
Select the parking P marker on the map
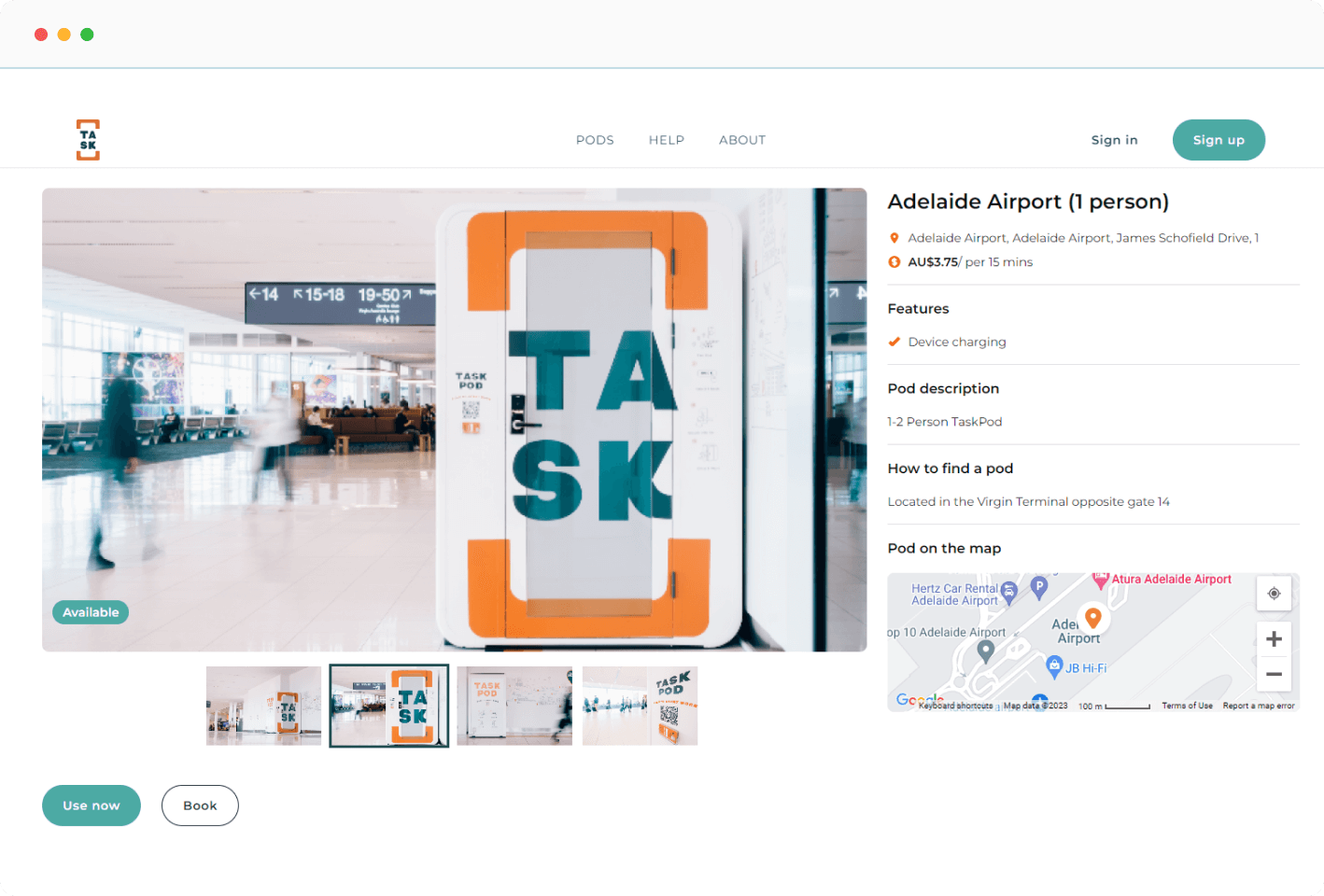coord(1039,587)
